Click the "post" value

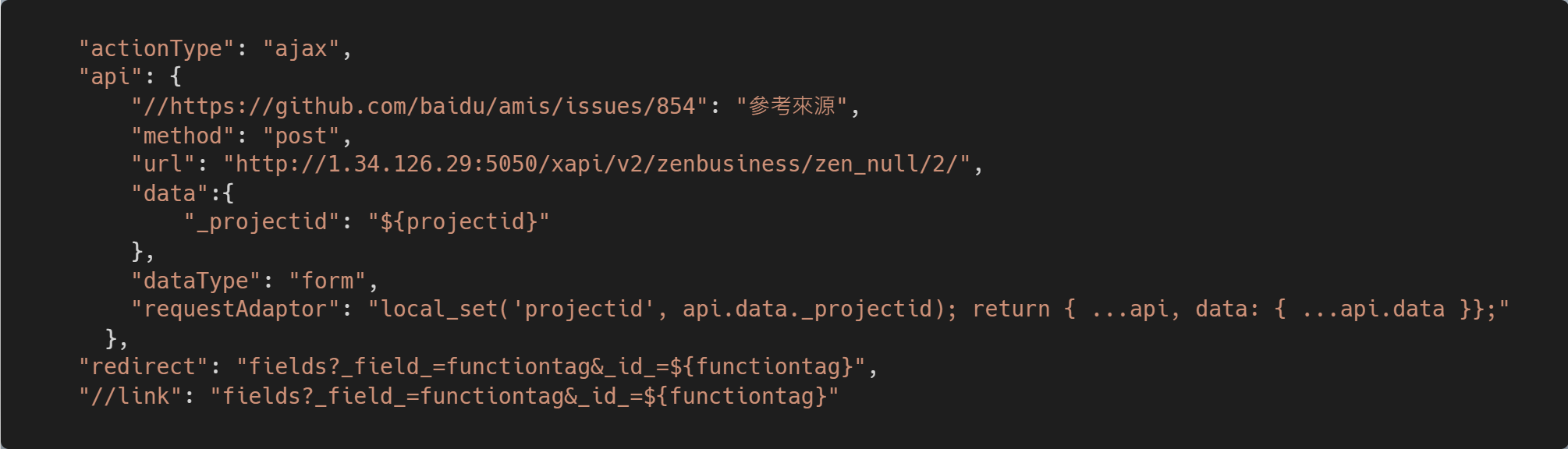coord(301,136)
